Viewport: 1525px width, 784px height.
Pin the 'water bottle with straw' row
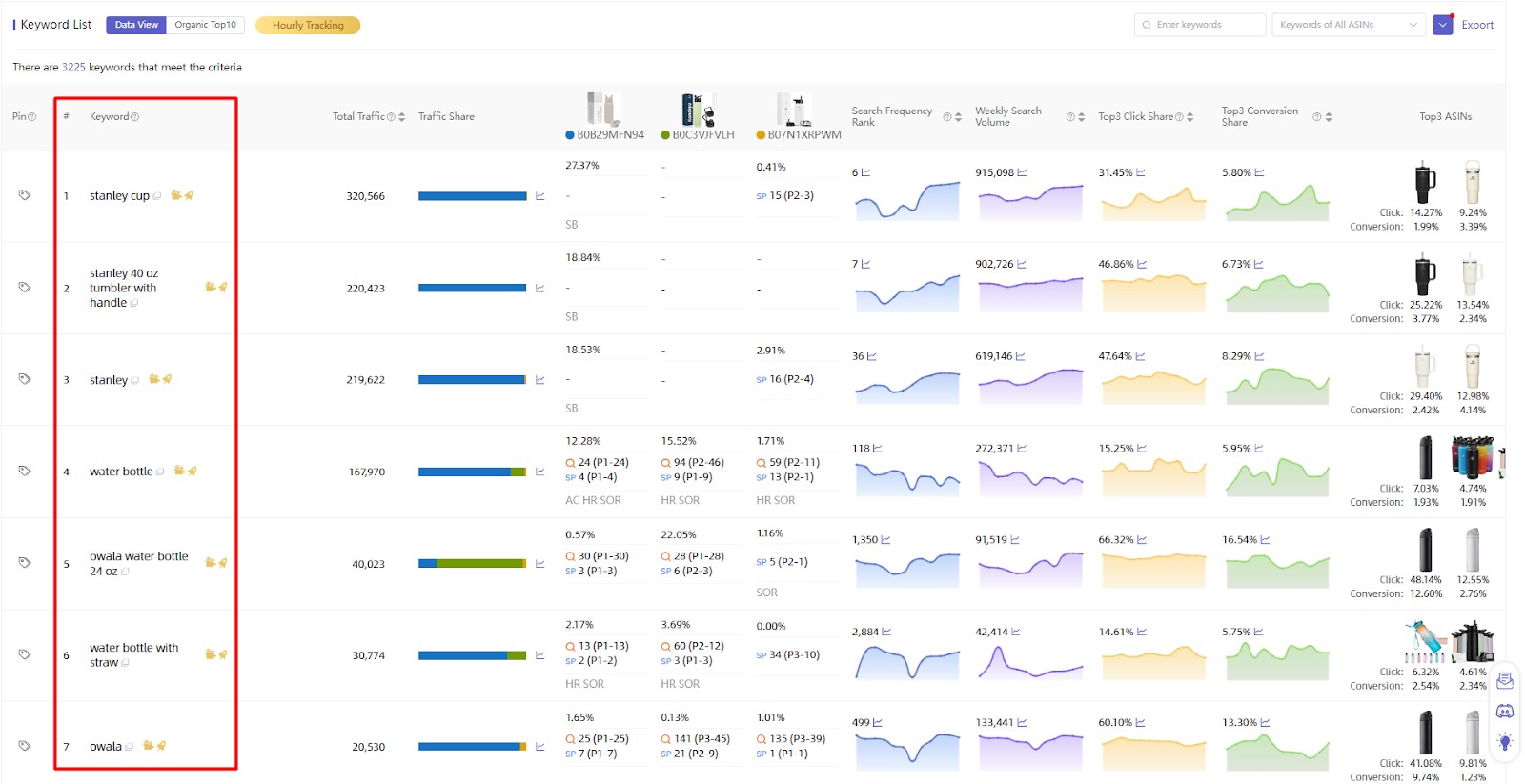[25, 654]
